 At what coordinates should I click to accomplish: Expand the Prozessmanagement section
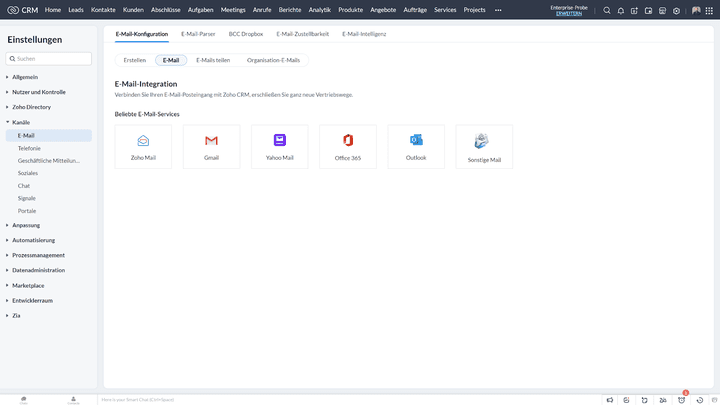(x=38, y=255)
